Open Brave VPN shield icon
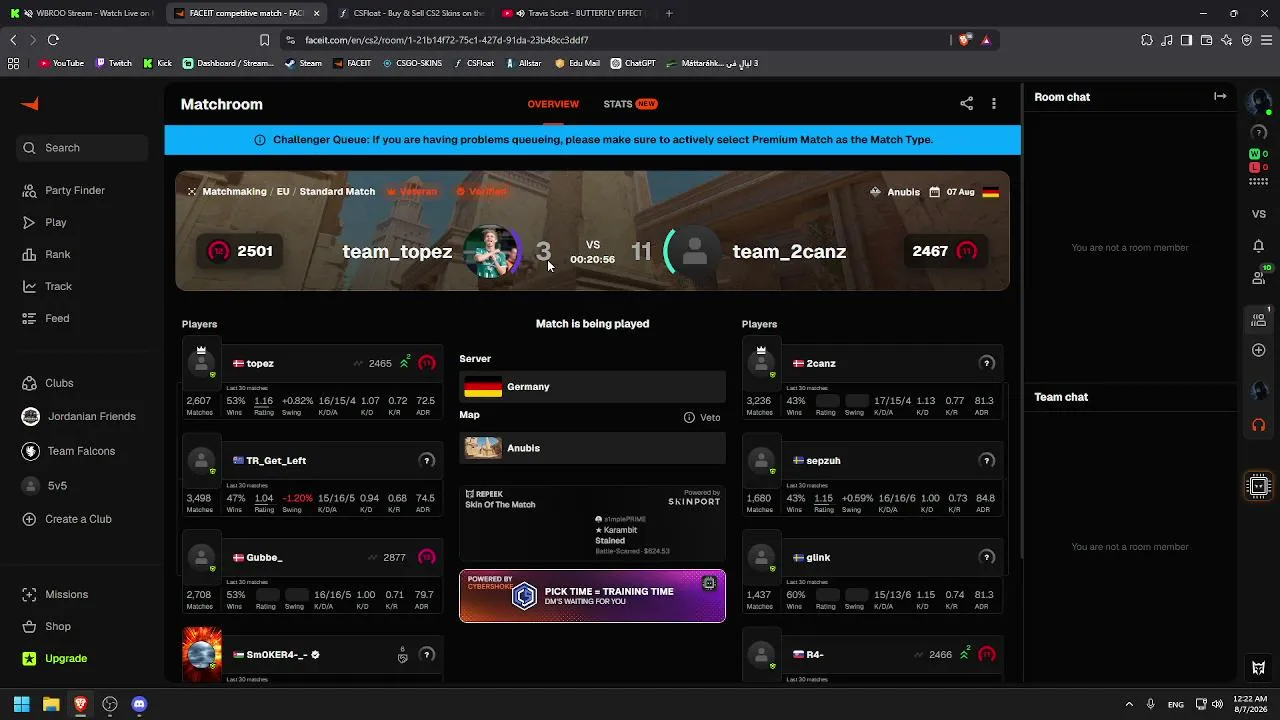Image resolution: width=1280 pixels, height=720 pixels. pos(1246,40)
